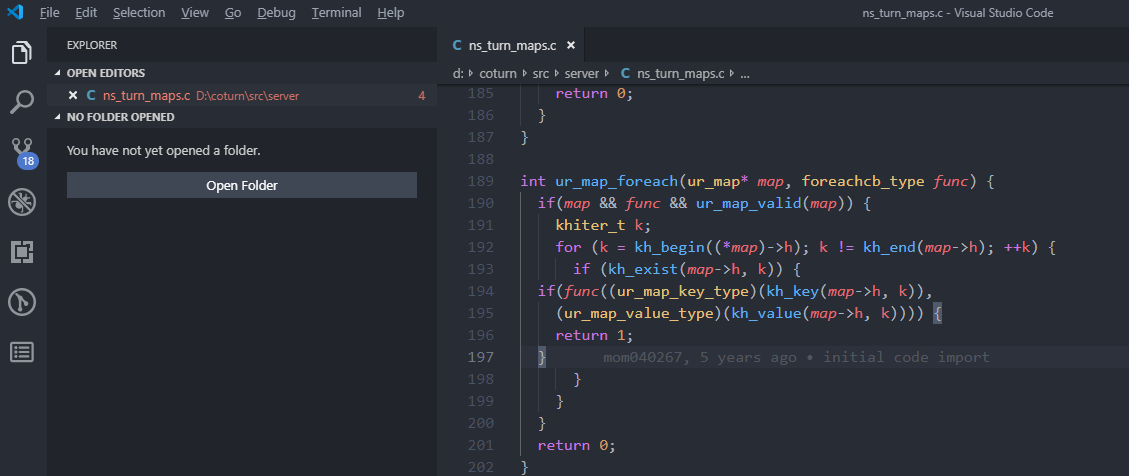The height and width of the screenshot is (476, 1129).
Task: Click C file icon in Open Editors row
Action: tap(91, 95)
